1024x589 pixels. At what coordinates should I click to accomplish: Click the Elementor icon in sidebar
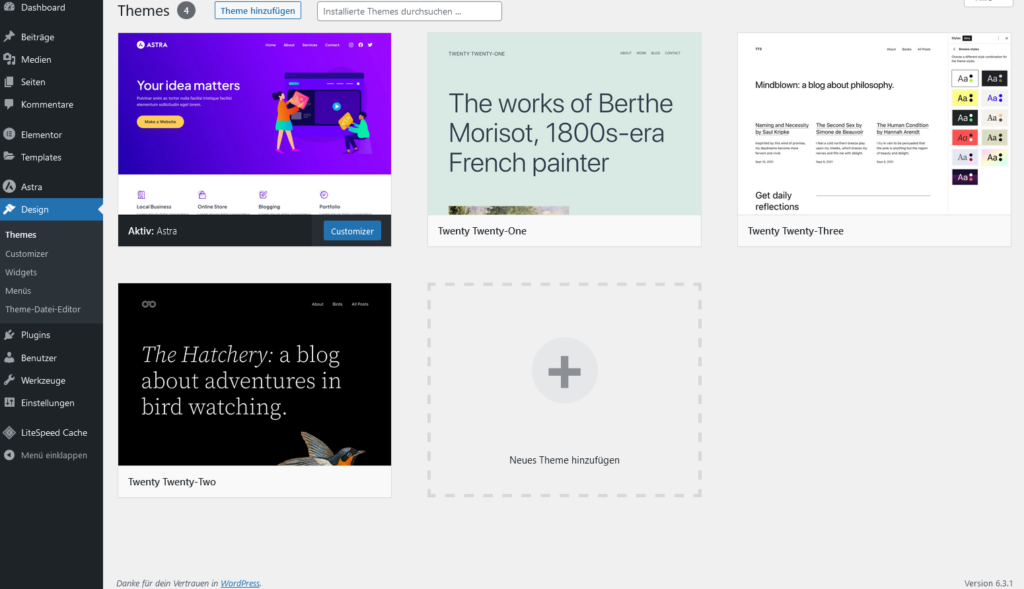(x=10, y=135)
